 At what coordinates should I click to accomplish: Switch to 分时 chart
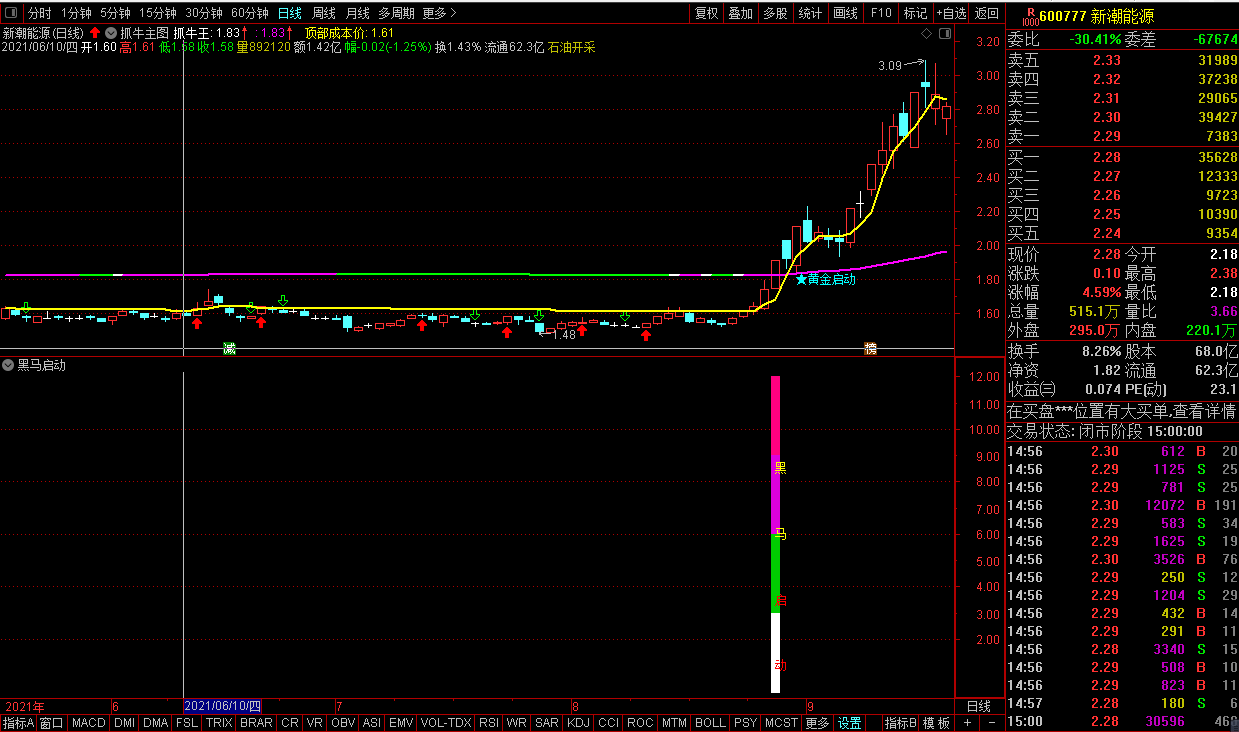(x=39, y=13)
